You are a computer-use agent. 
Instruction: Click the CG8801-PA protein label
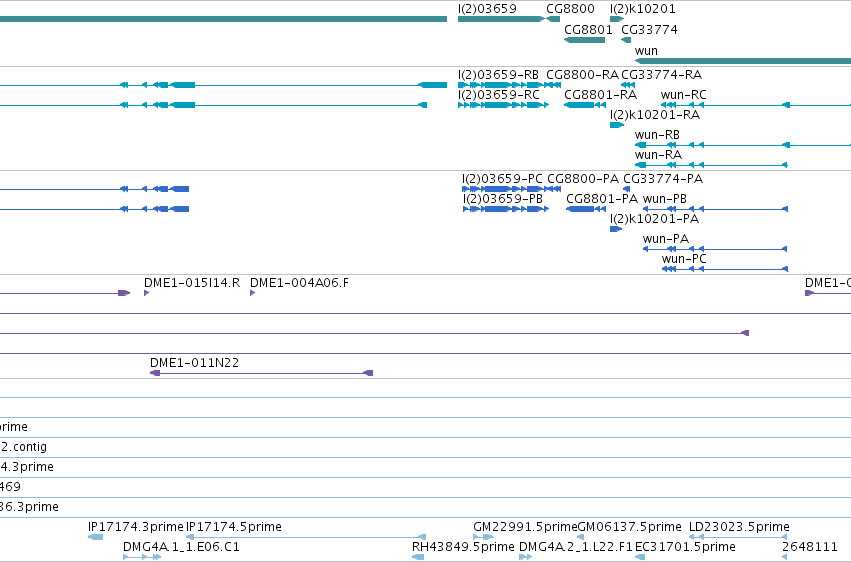(x=602, y=199)
